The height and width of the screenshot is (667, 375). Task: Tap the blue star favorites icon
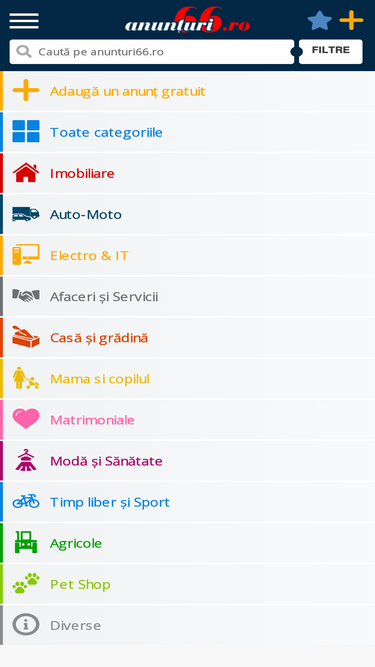[x=320, y=20]
